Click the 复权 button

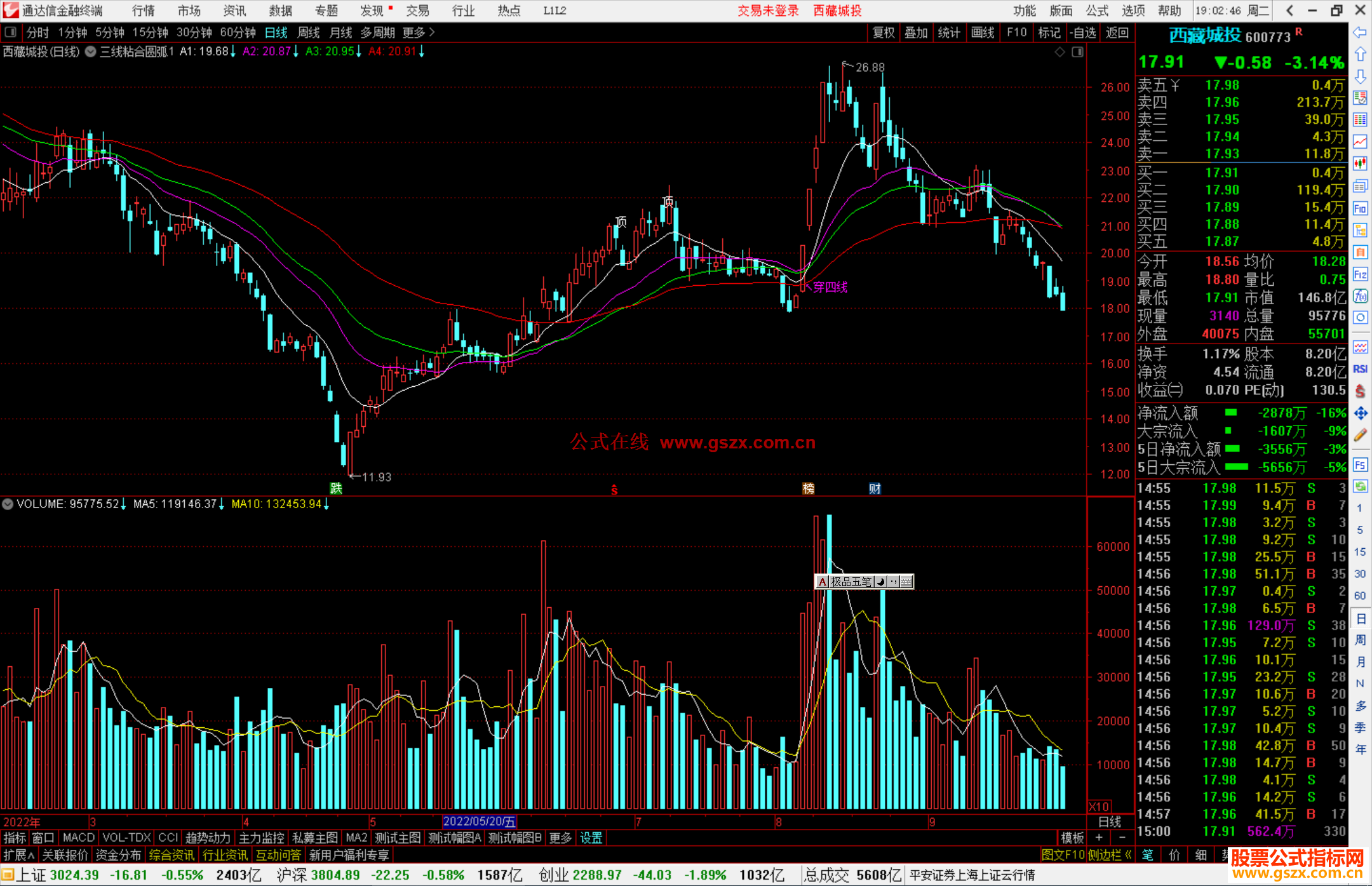(884, 32)
